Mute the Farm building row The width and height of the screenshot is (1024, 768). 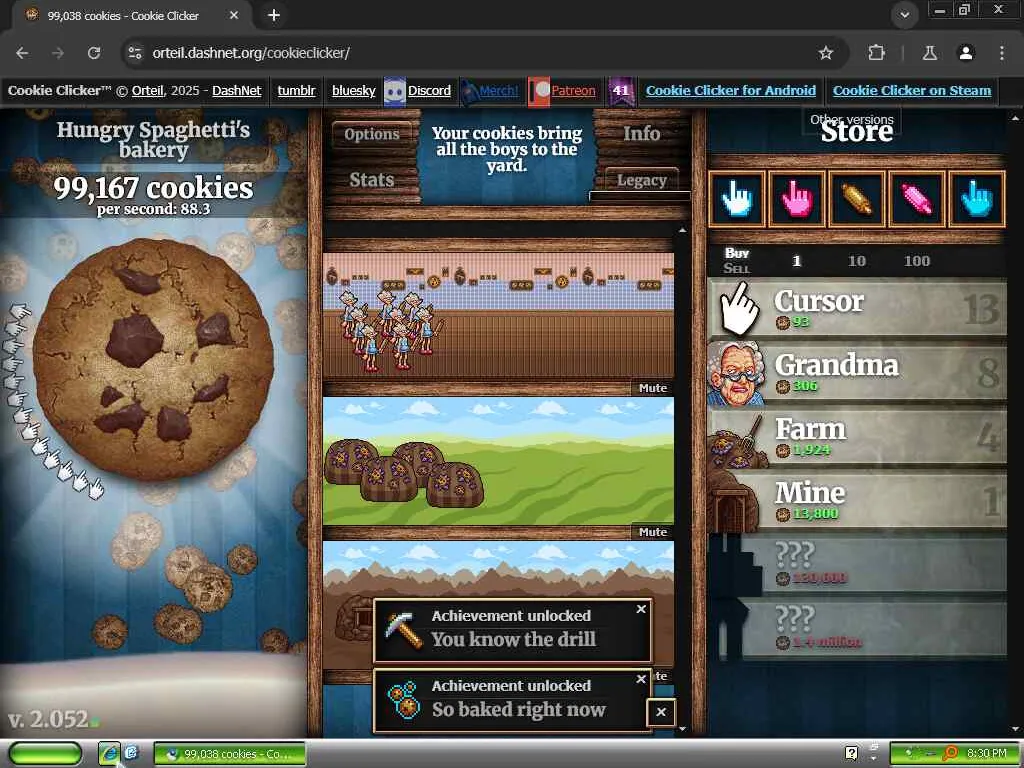pos(652,532)
